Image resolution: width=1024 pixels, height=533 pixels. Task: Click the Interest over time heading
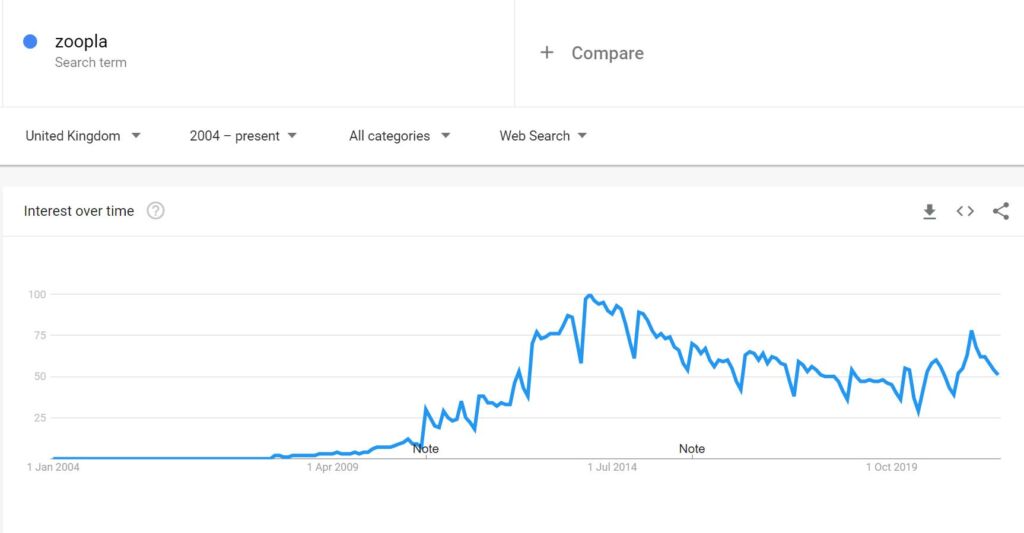coord(79,211)
